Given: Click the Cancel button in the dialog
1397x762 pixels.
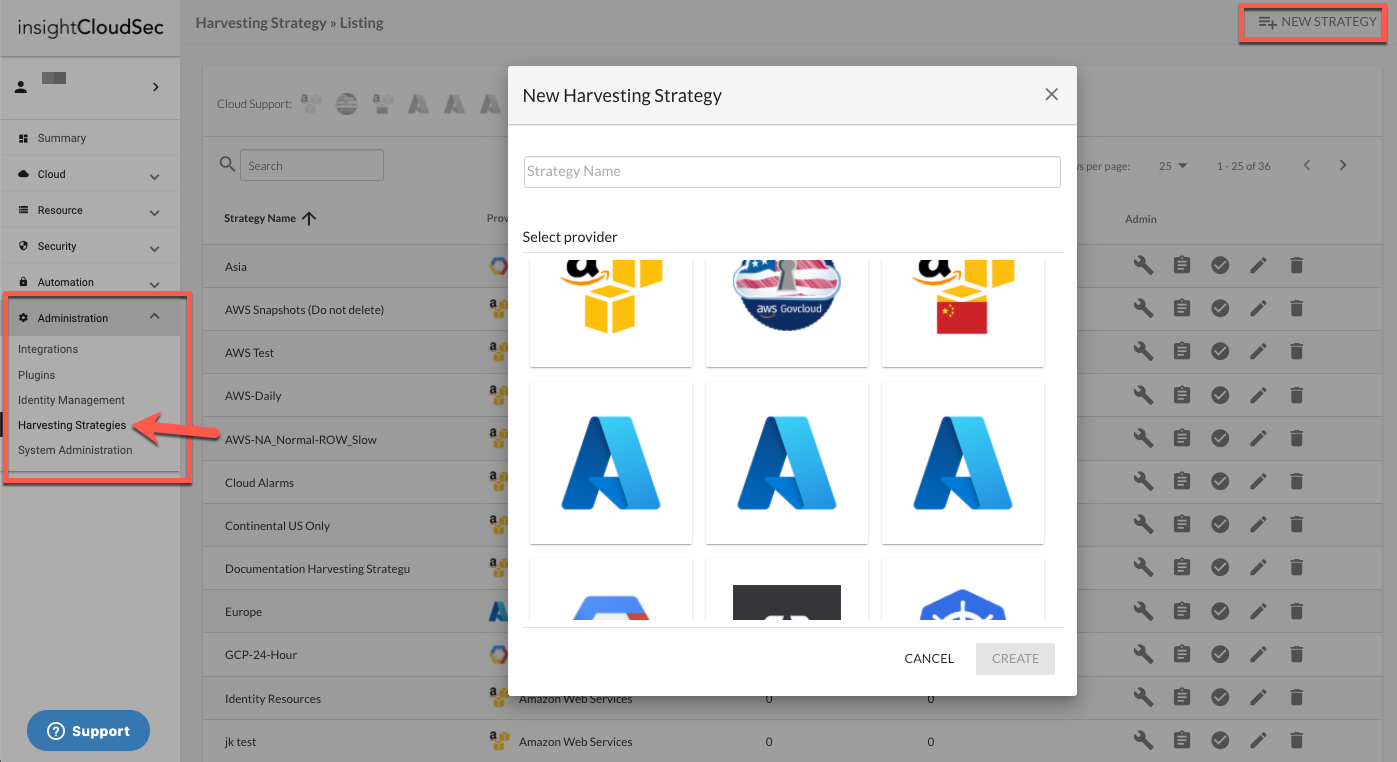Looking at the screenshot, I should tap(929, 658).
